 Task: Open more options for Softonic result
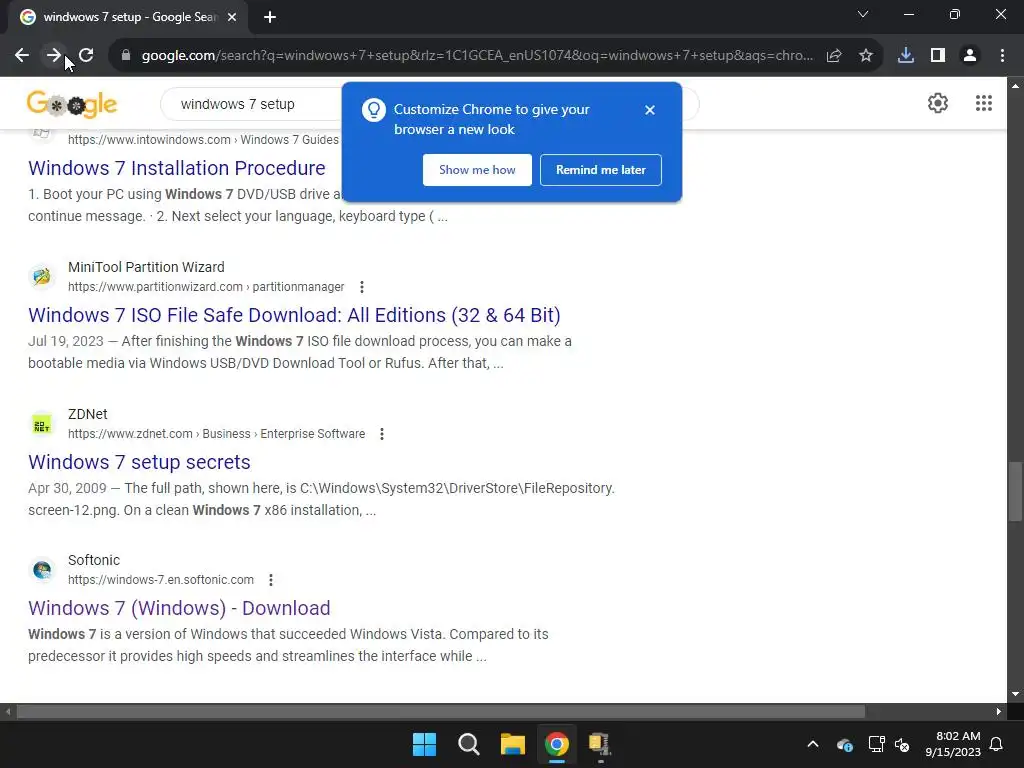pos(271,580)
